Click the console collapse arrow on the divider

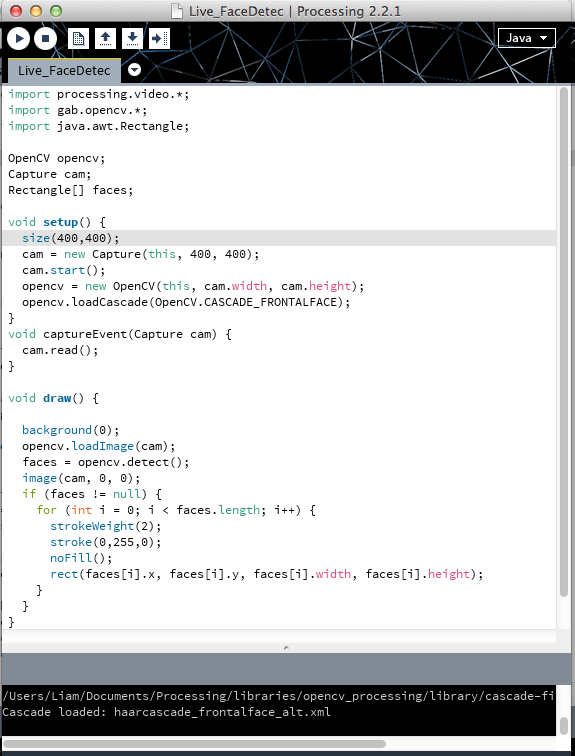[286, 648]
